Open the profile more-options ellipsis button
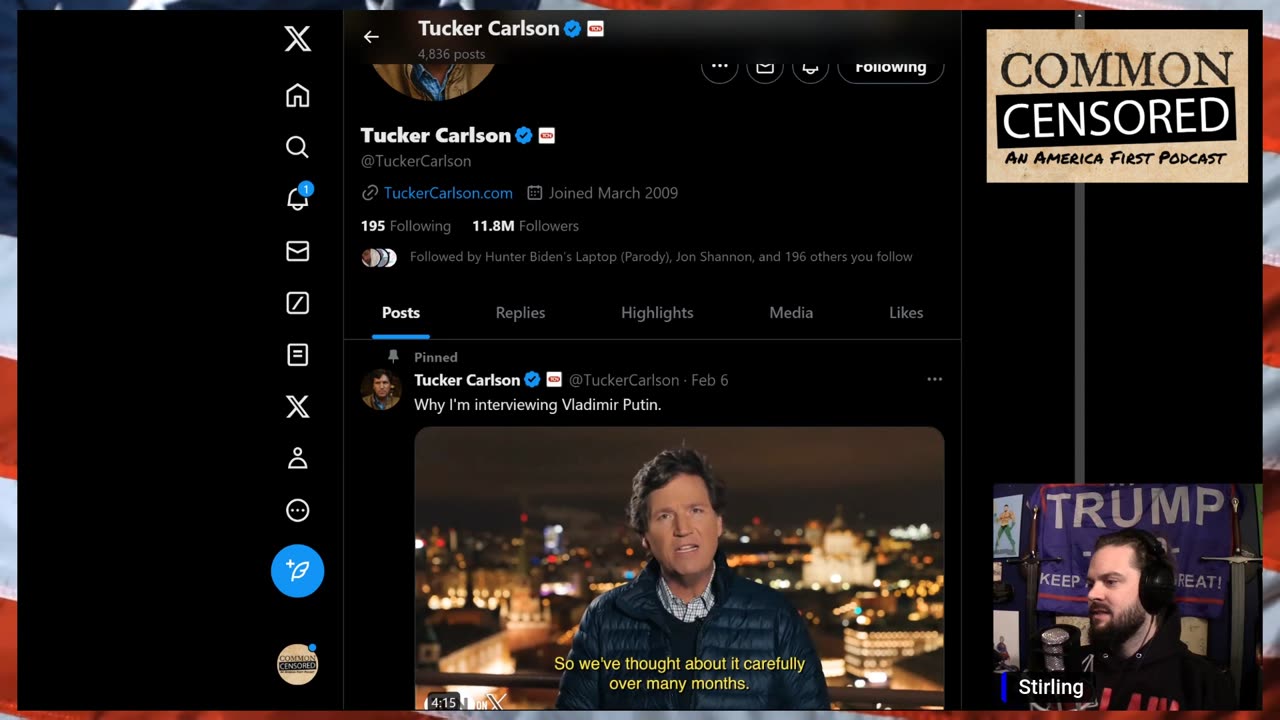 click(x=719, y=66)
